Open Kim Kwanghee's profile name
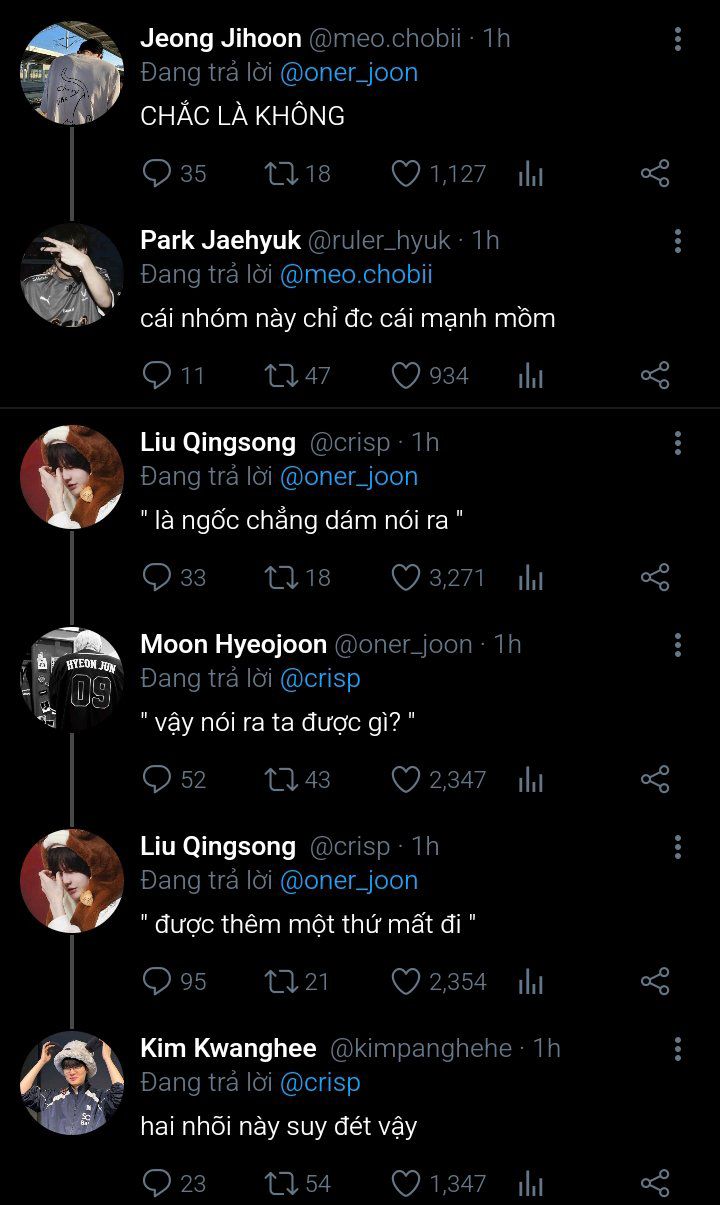The height and width of the screenshot is (1205, 720). pyautogui.click(x=228, y=1049)
